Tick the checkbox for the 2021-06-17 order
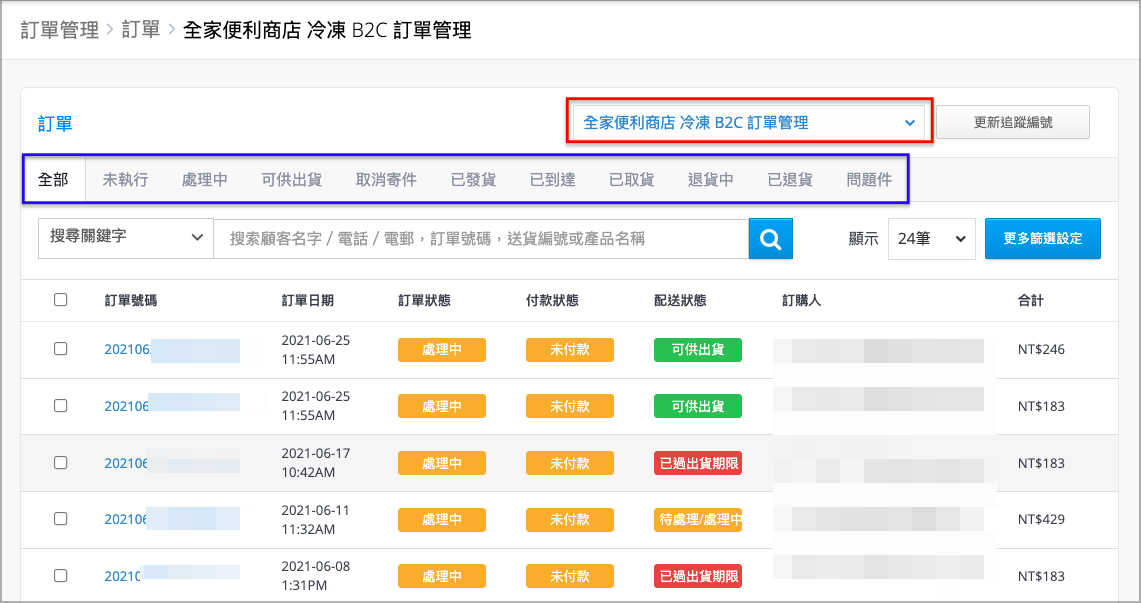Viewport: 1141px width, 603px height. [x=60, y=463]
